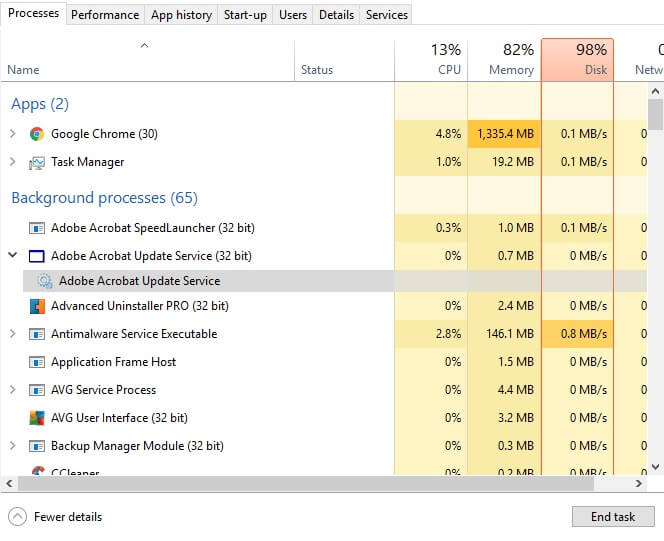Click the Backup Manager Module icon
The width and height of the screenshot is (664, 541).
(37, 446)
